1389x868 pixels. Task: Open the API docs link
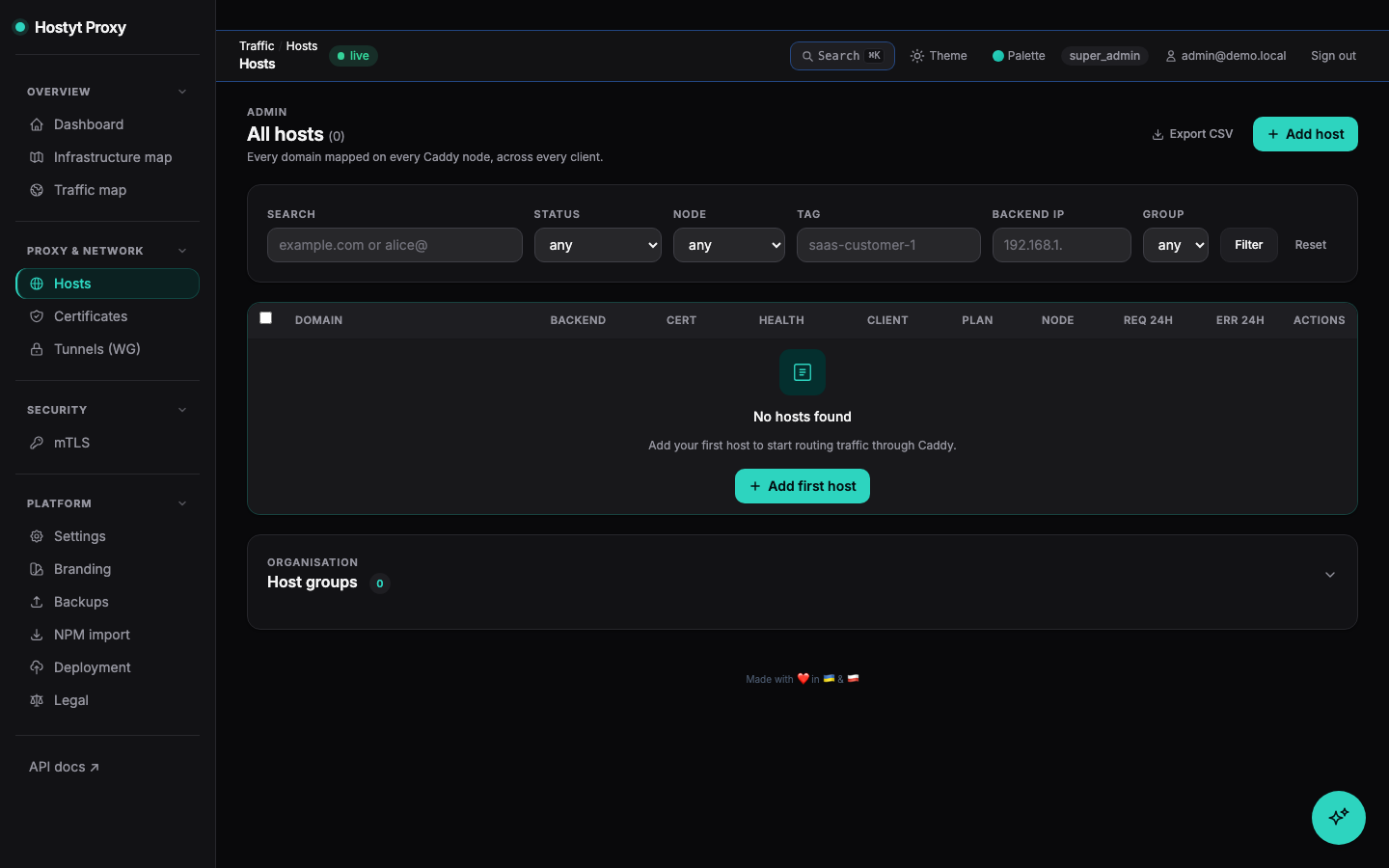pyautogui.click(x=64, y=767)
